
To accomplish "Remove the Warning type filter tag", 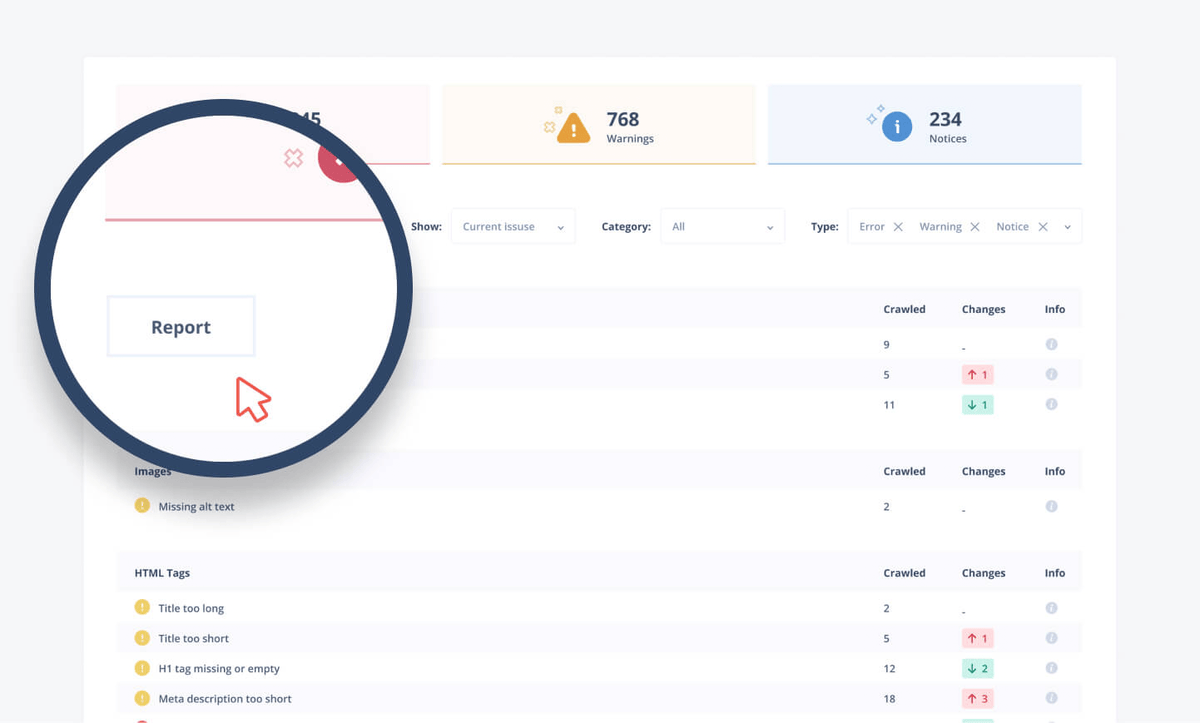I will coord(975,227).
